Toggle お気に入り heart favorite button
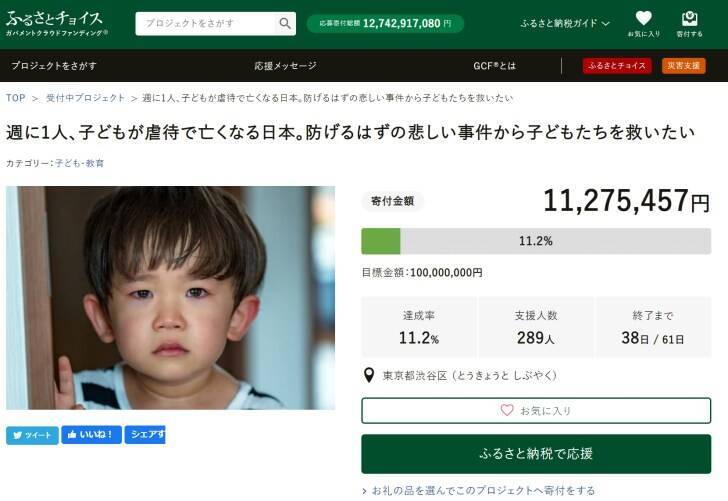 coord(536,410)
